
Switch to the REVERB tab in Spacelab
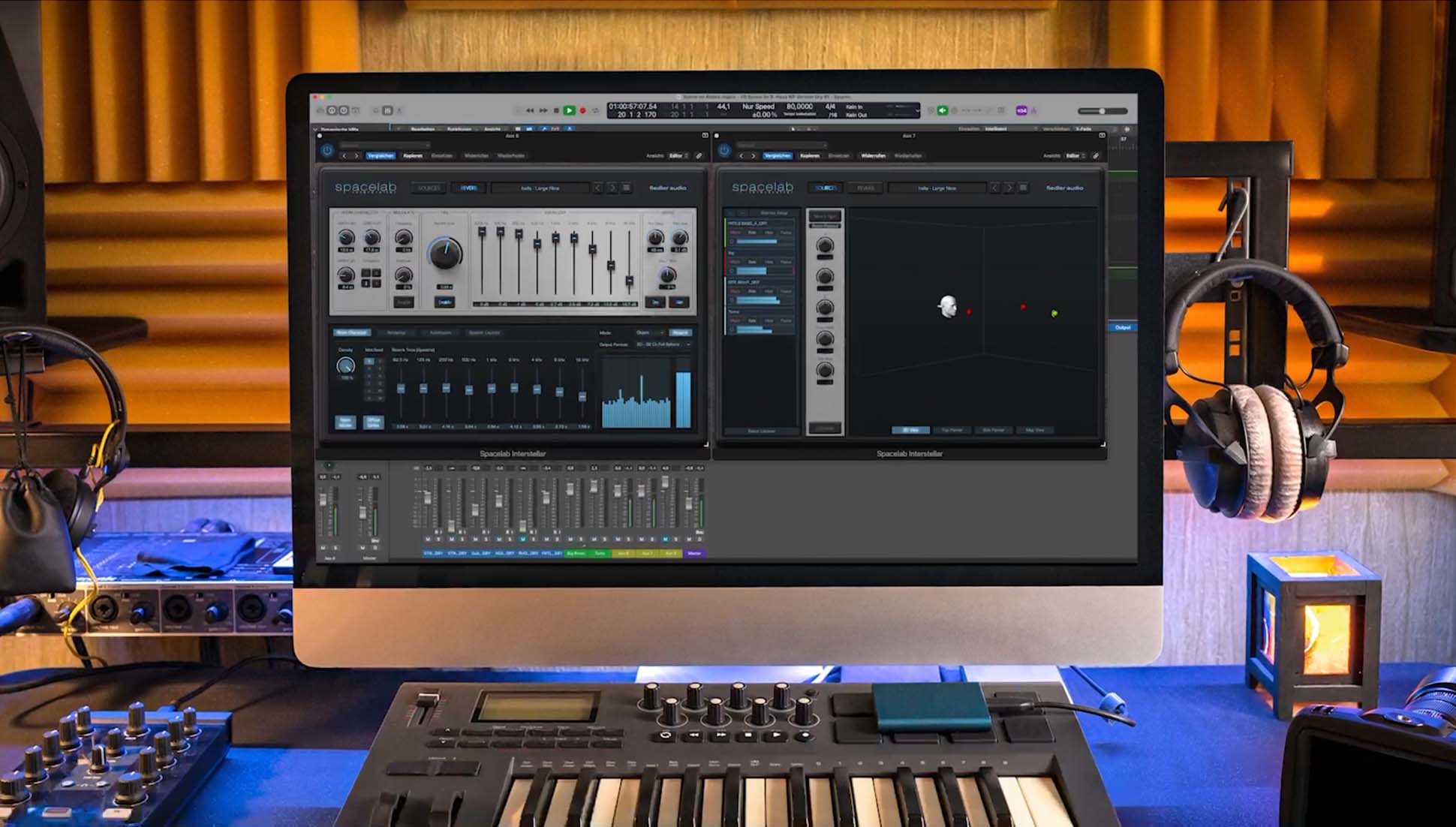(x=469, y=188)
